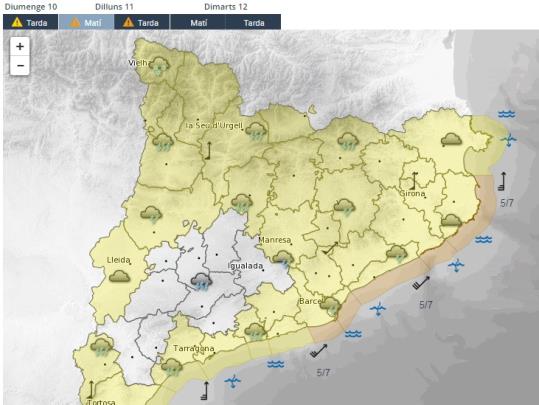Click the Lleida town label
The height and width of the screenshot is (405, 539).
118,260
